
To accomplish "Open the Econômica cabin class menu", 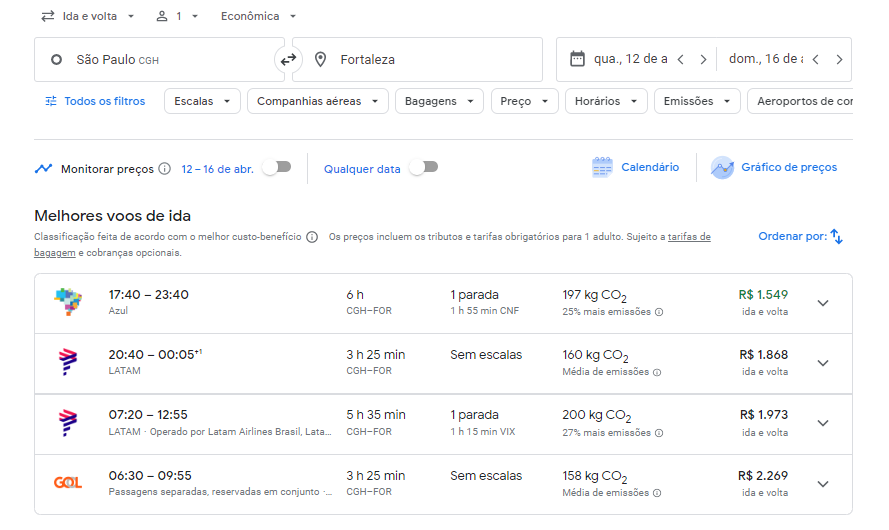I will [258, 16].
